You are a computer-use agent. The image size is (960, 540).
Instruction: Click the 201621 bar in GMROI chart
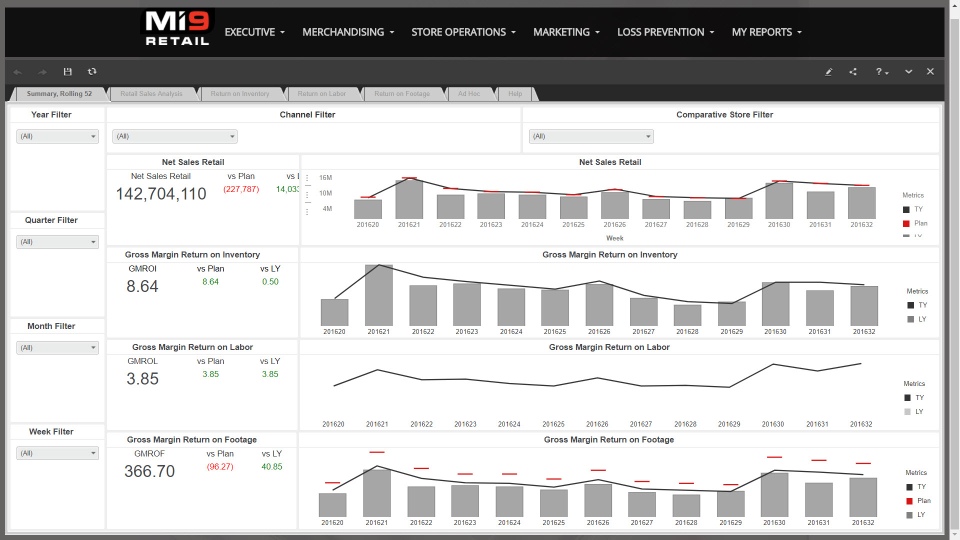click(379, 295)
